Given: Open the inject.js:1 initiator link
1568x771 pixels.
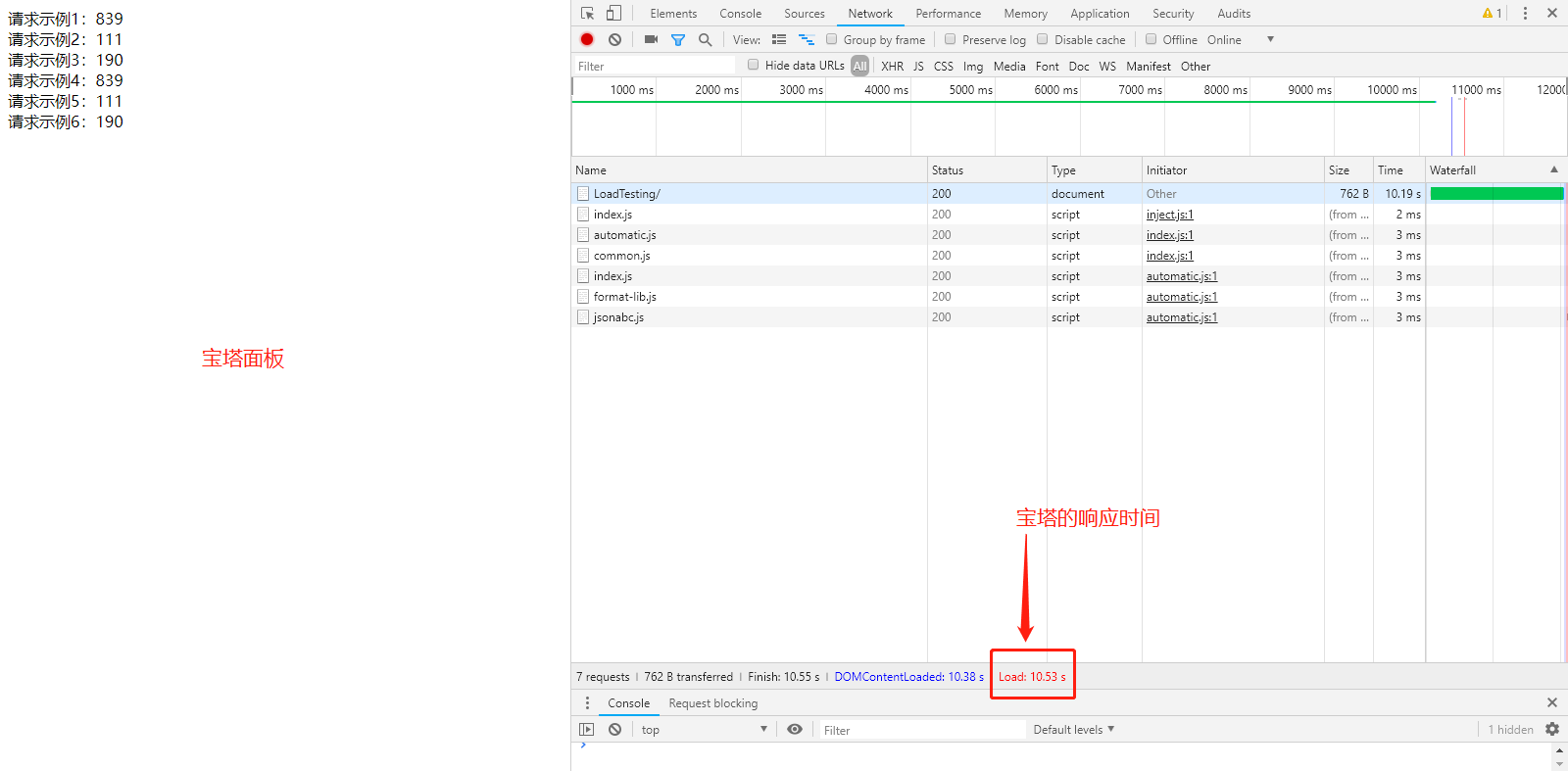Looking at the screenshot, I should click(x=1170, y=215).
